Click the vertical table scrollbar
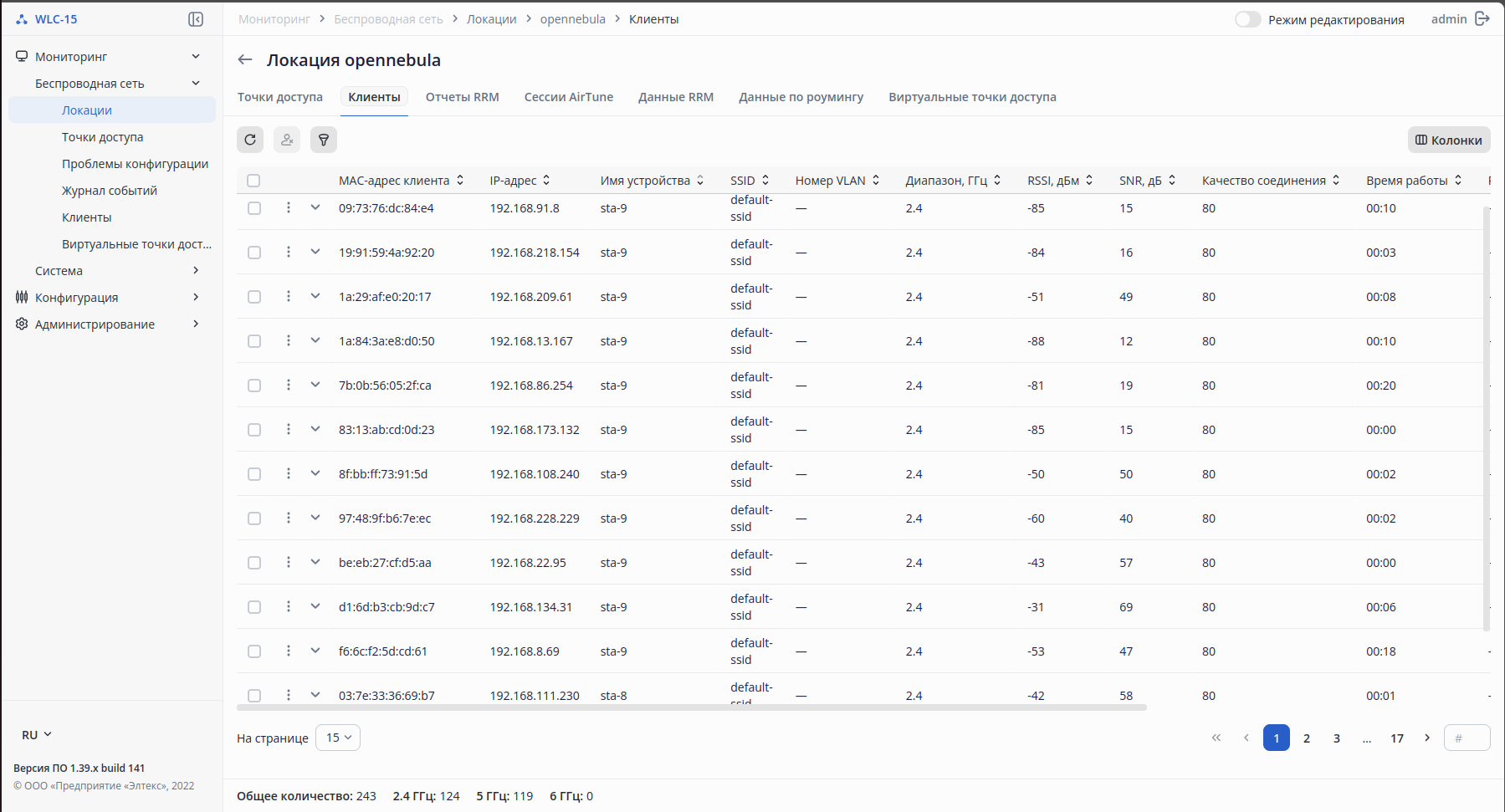The width and height of the screenshot is (1505, 812). coord(1487,418)
